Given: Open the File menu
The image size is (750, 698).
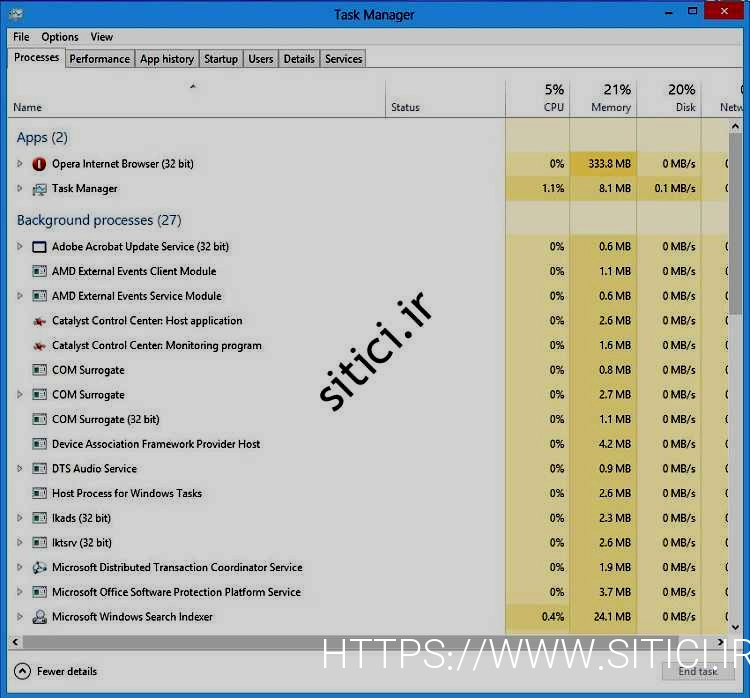Looking at the screenshot, I should coord(21,37).
